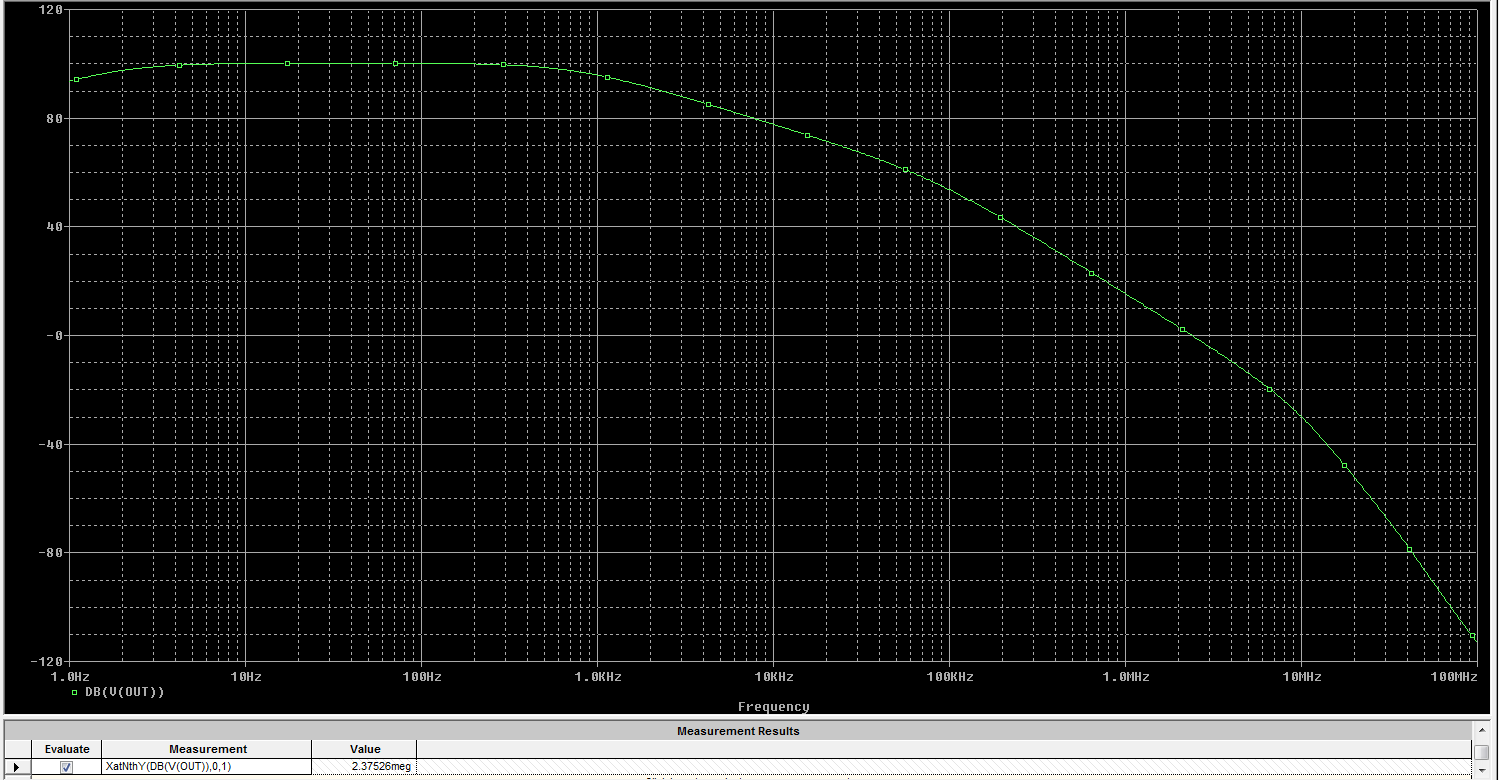
Task: Click the Frequency x-axis title
Action: [x=773, y=706]
